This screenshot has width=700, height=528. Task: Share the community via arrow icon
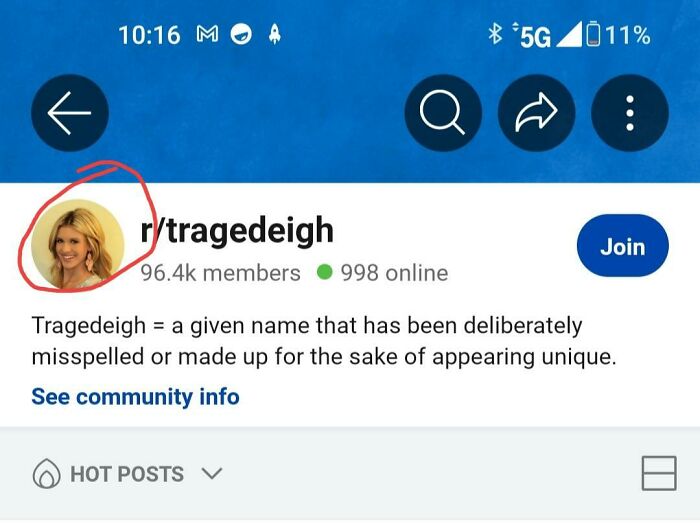(x=536, y=113)
